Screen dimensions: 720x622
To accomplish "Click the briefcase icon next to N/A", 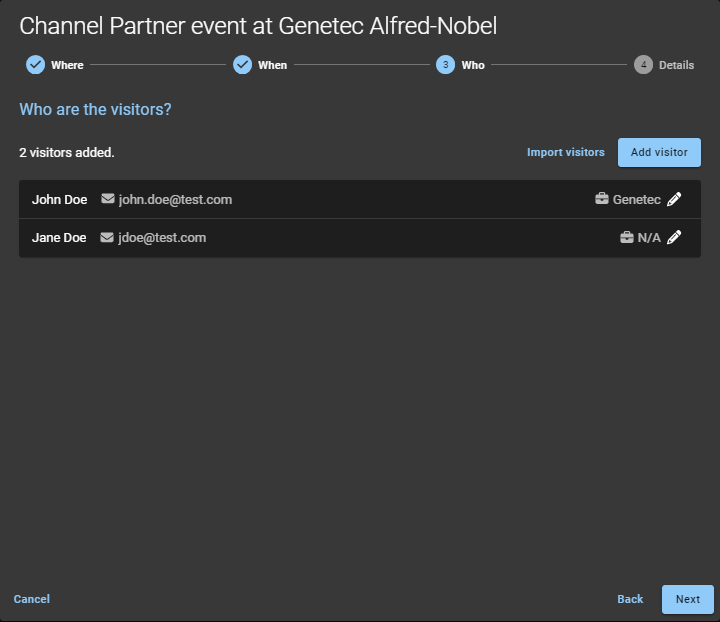I will click(627, 238).
